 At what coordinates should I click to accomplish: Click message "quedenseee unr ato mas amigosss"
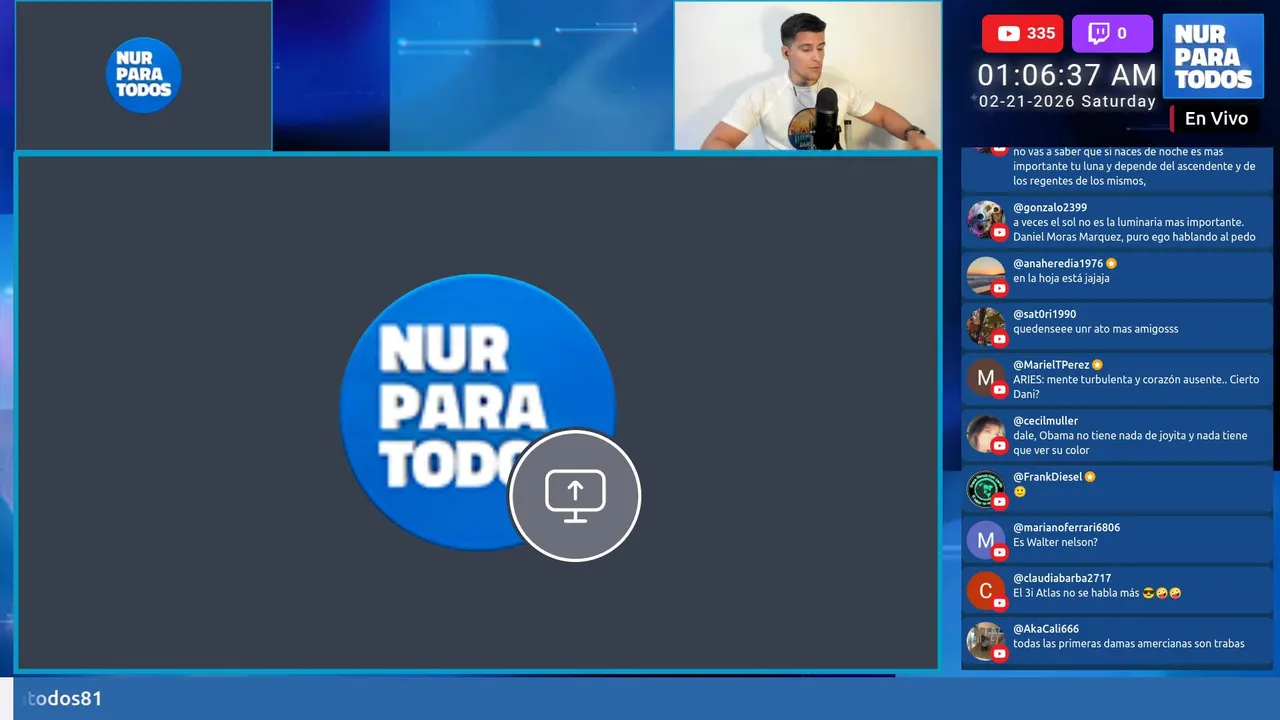coord(1096,329)
